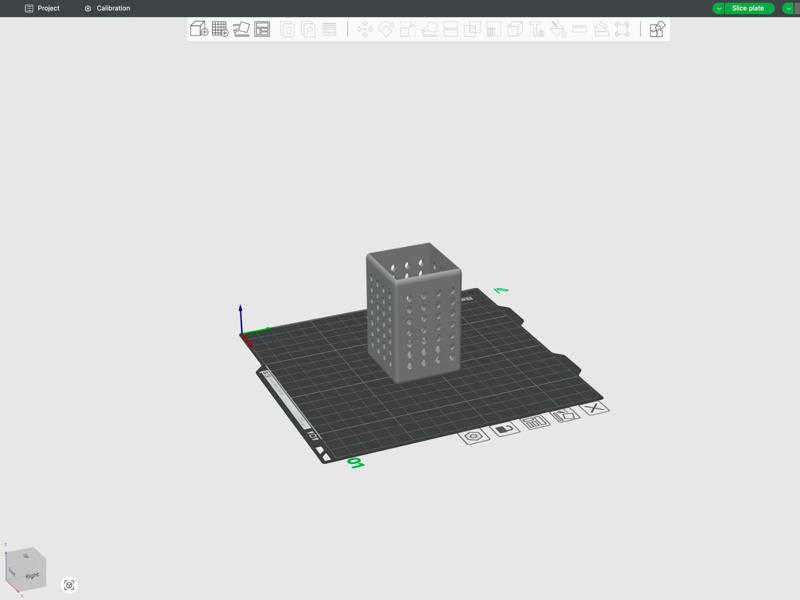
Task: Open the Text tool
Action: [x=538, y=31]
